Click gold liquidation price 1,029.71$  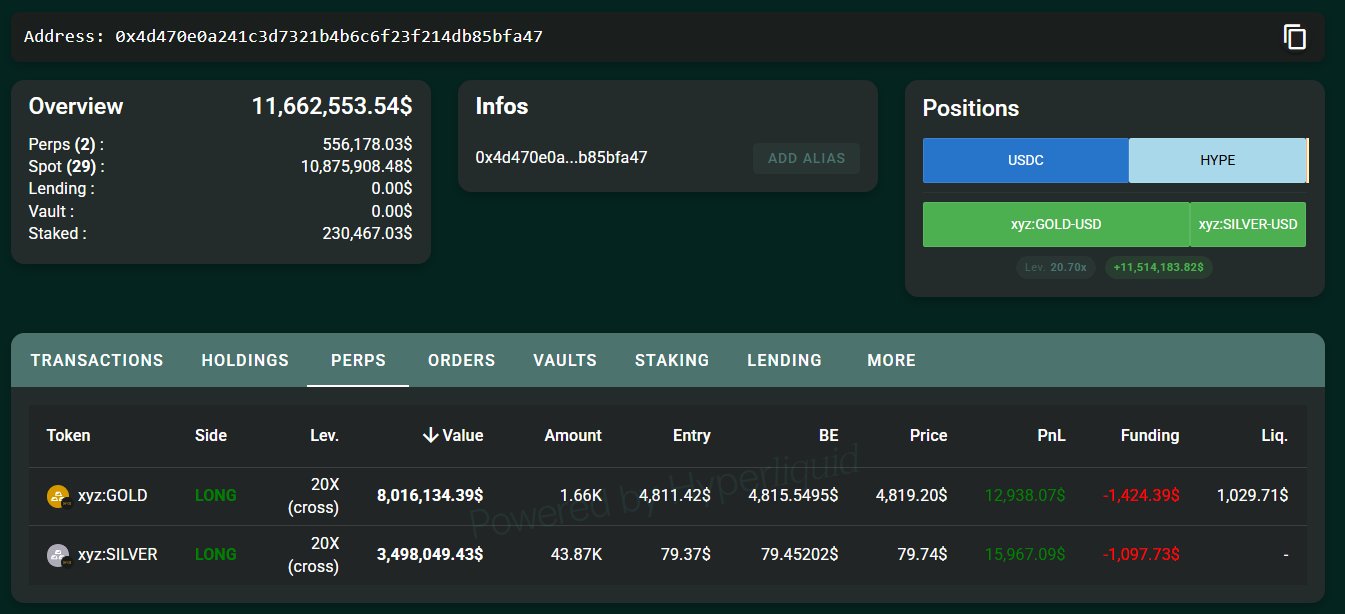point(1253,496)
